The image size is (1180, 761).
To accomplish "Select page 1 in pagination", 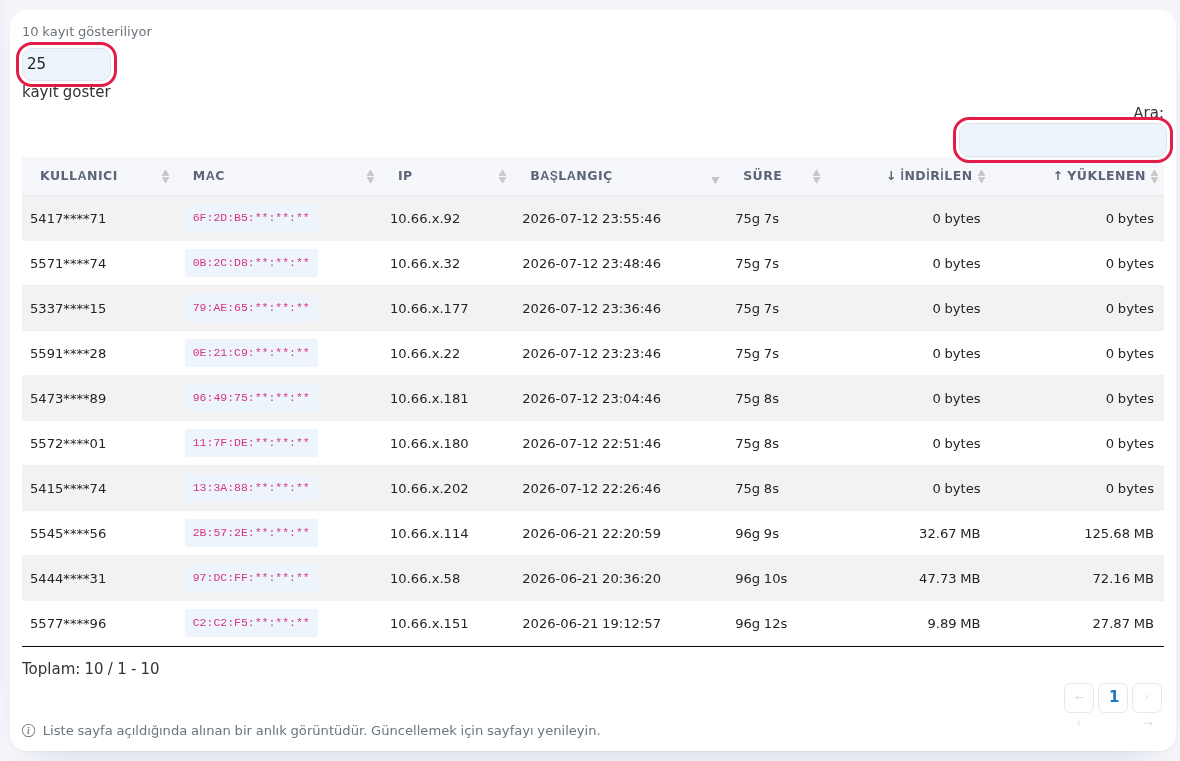I will (1113, 698).
